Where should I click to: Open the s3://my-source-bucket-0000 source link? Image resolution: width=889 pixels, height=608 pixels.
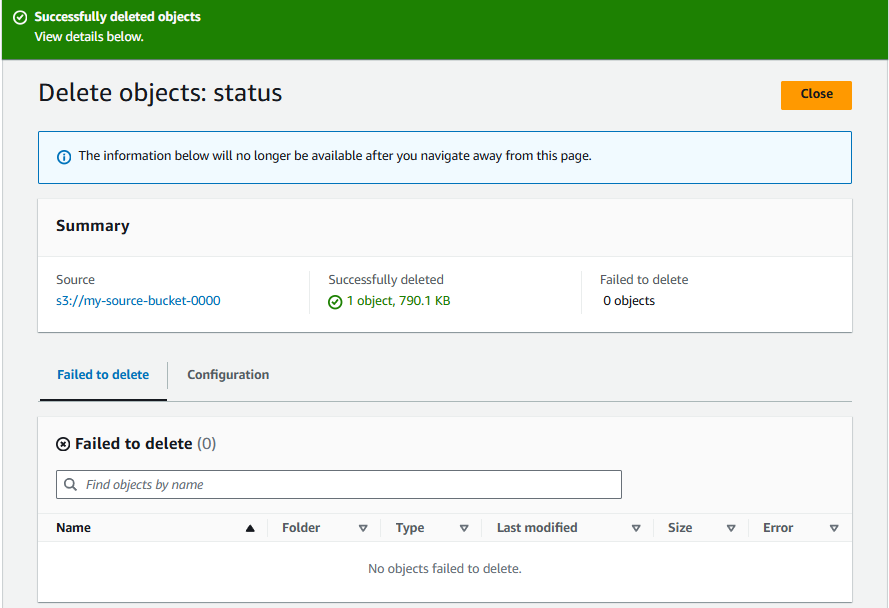click(x=138, y=300)
